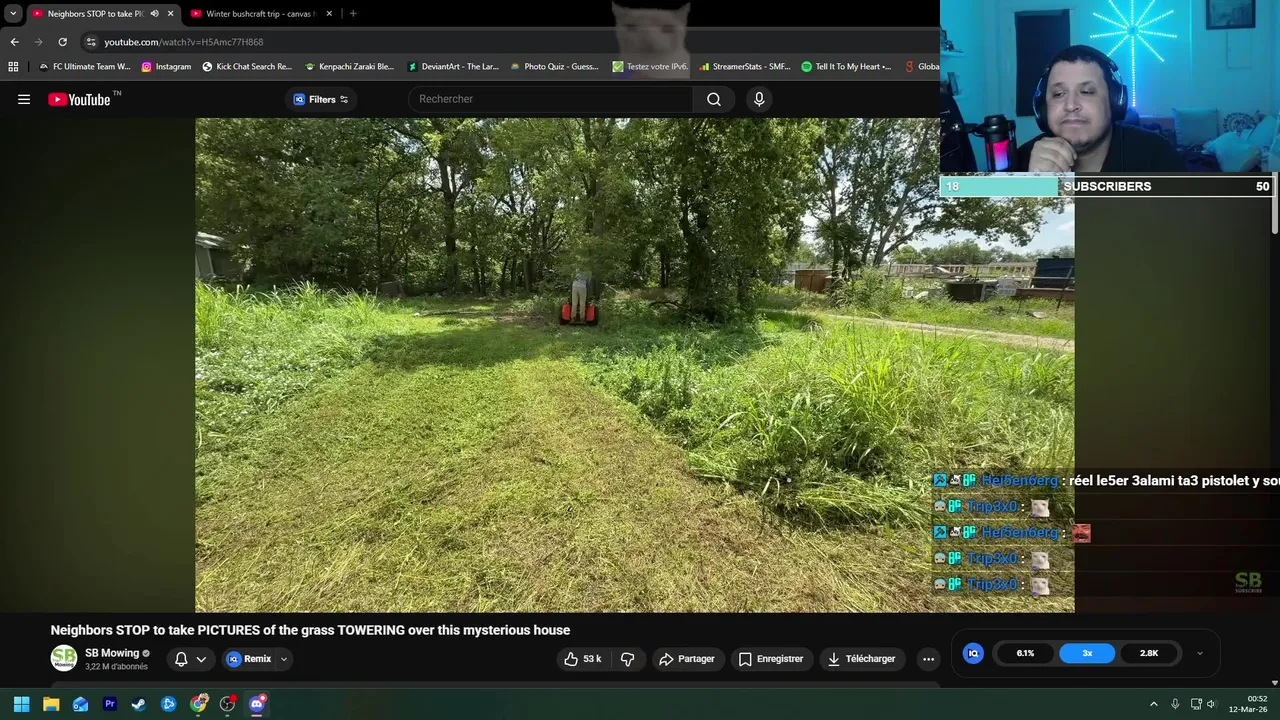Open the YouTube hamburger guide menu

pyautogui.click(x=24, y=99)
